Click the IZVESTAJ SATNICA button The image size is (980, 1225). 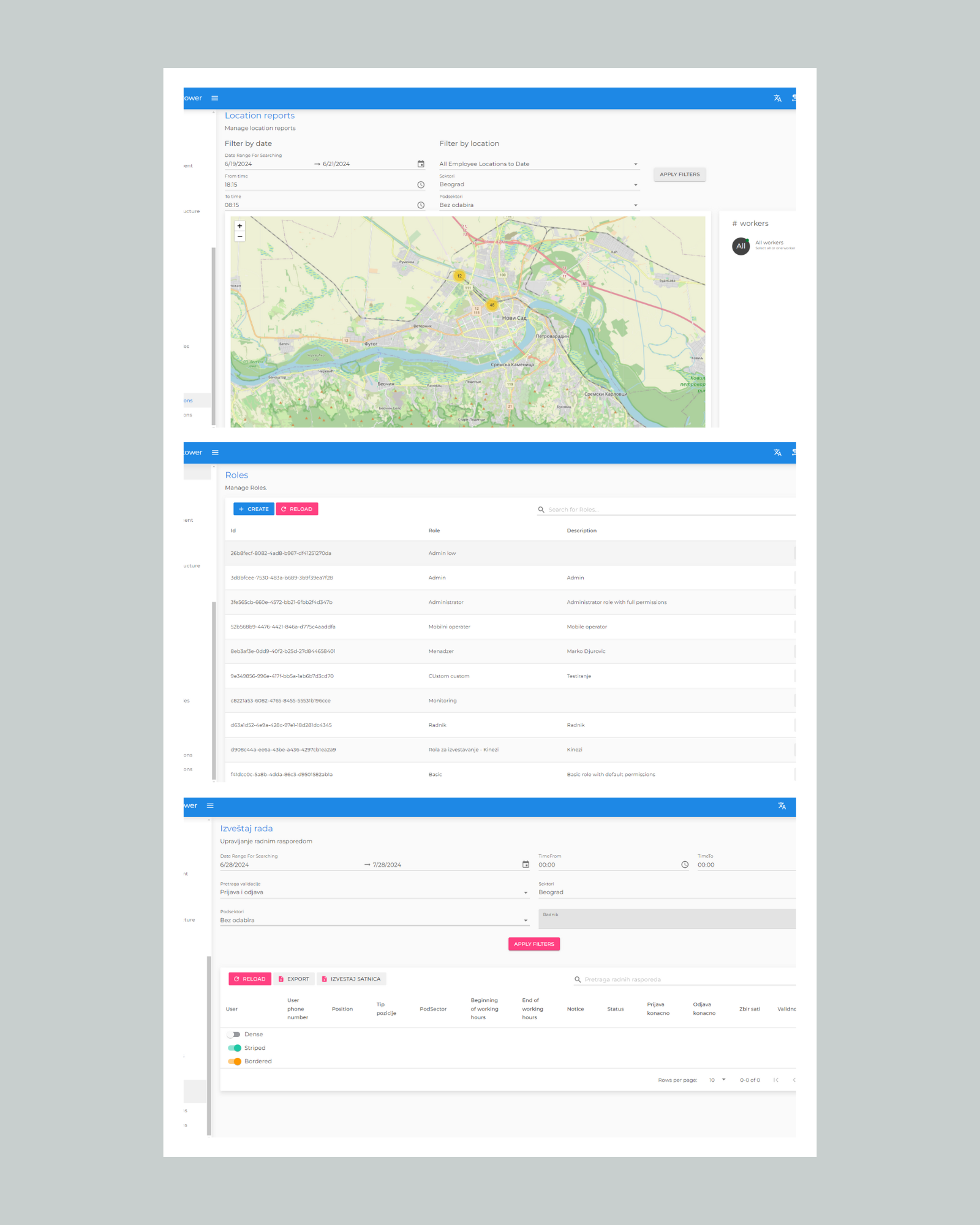(351, 979)
